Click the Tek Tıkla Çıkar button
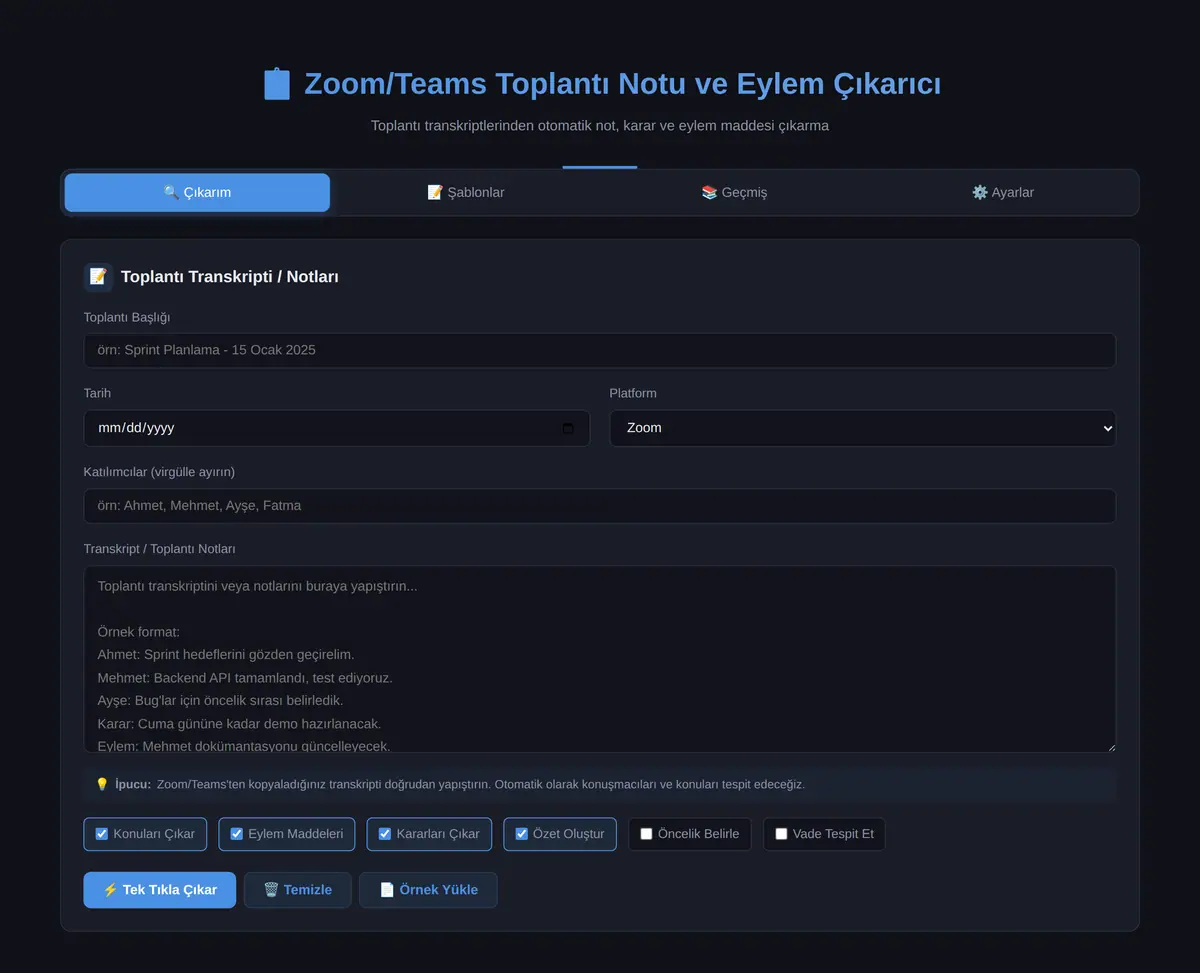The width and height of the screenshot is (1200, 973). pos(160,890)
